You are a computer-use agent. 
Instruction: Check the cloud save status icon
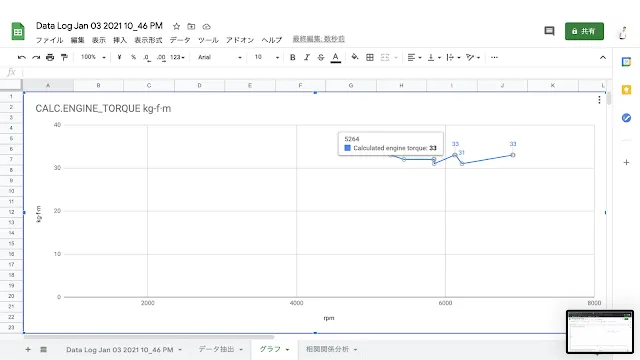pyautogui.click(x=207, y=27)
